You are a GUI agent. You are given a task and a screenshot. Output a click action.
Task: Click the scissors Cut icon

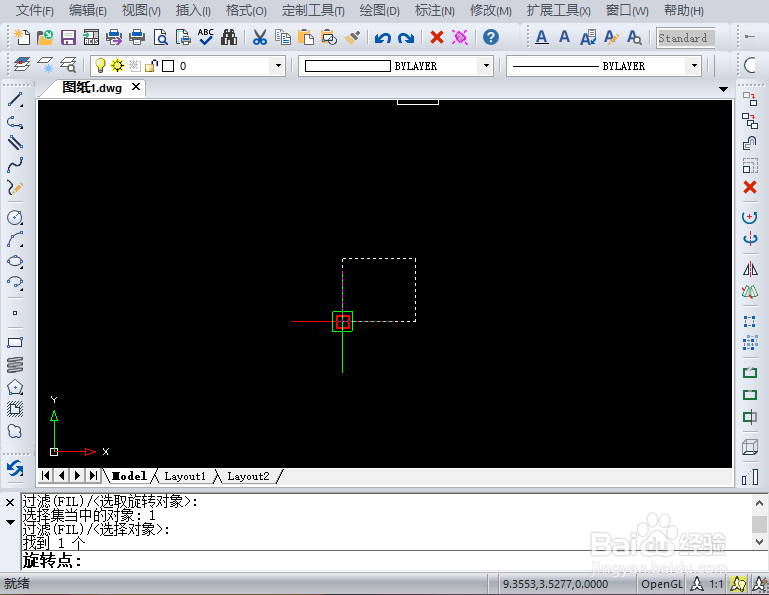click(260, 37)
